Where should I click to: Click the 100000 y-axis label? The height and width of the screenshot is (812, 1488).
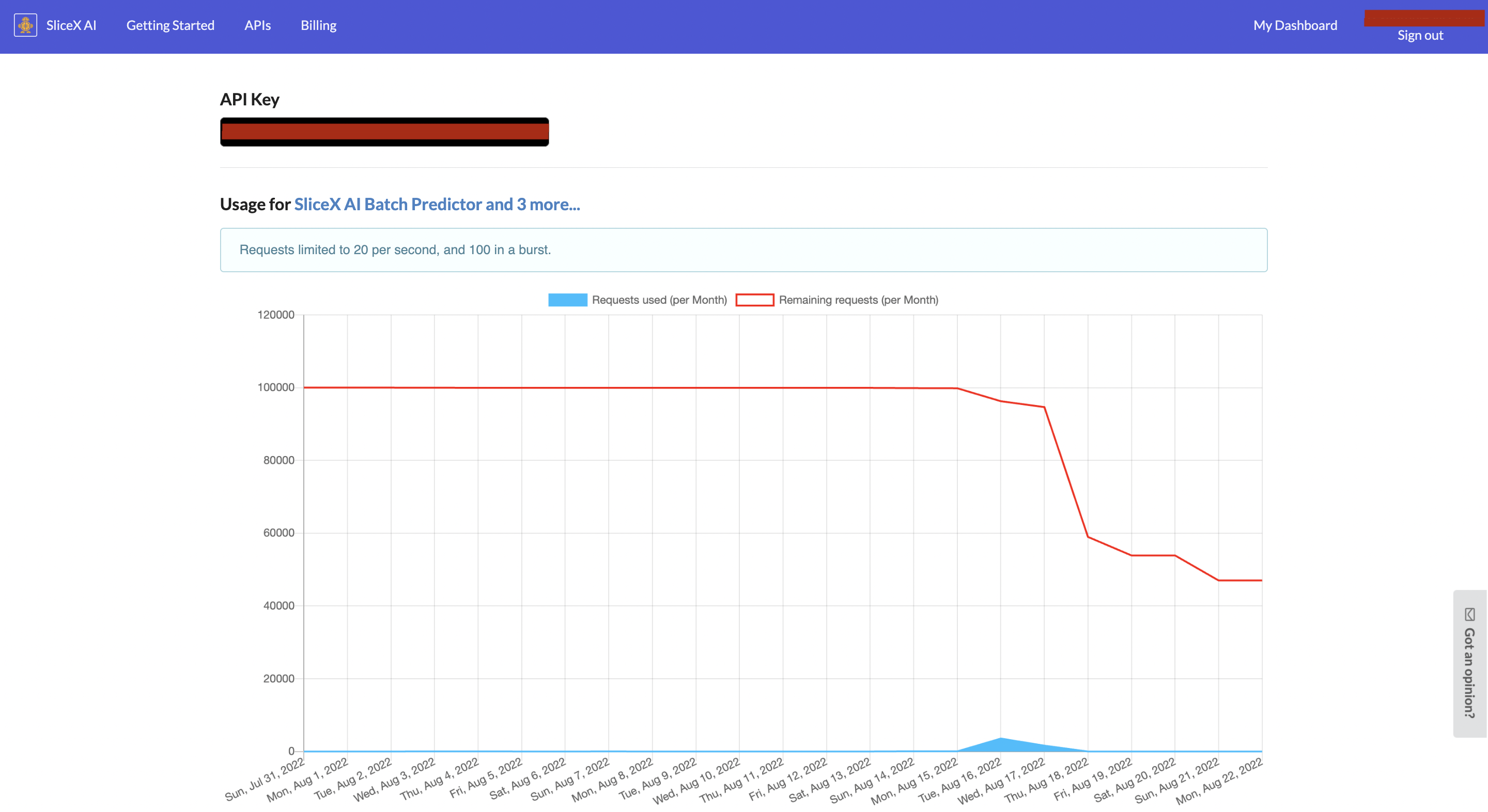click(275, 387)
